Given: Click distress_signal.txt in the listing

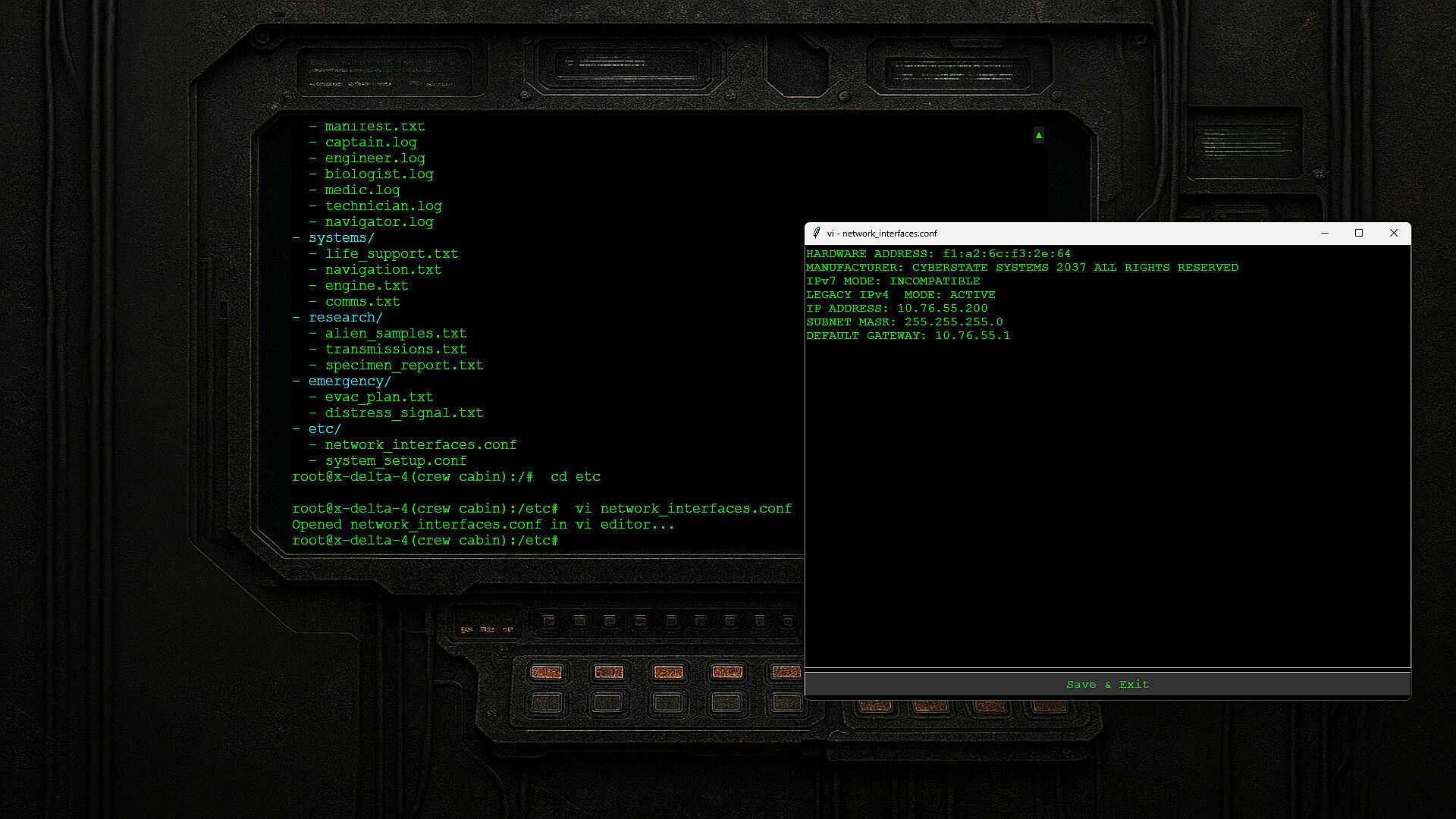Looking at the screenshot, I should pyautogui.click(x=403, y=413).
